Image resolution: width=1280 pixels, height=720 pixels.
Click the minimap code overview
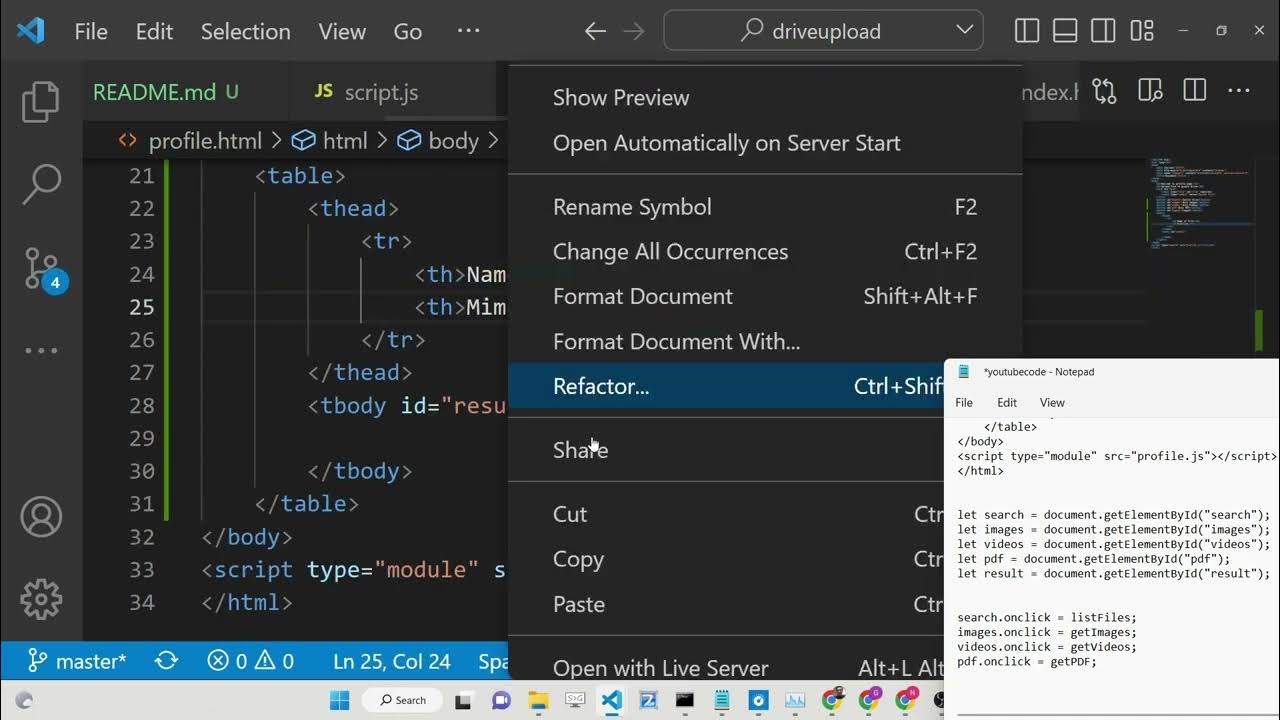(x=1200, y=205)
